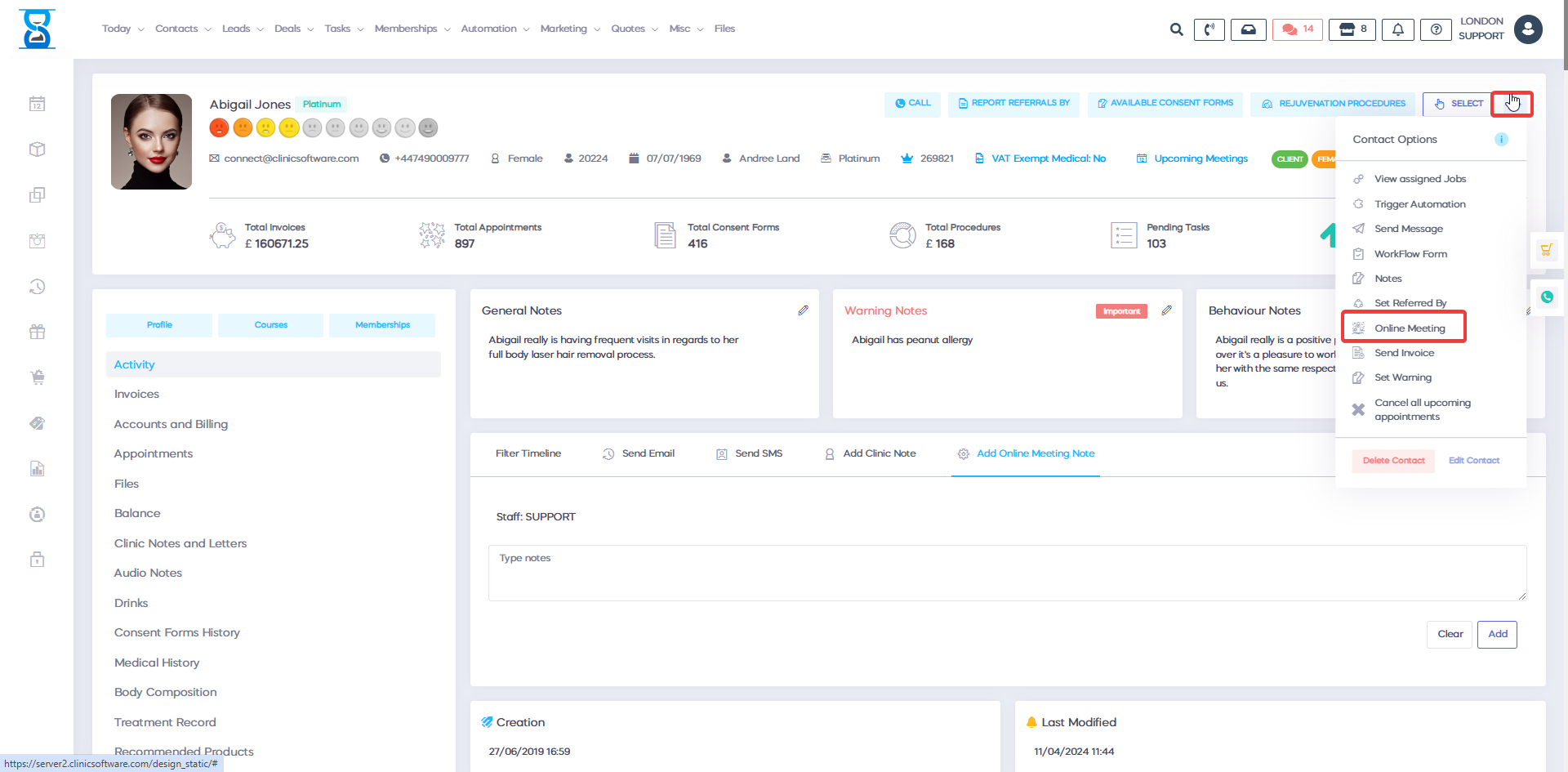This screenshot has height=772, width=1568.
Task: Click the shopping cart floating icon
Action: click(1546, 250)
